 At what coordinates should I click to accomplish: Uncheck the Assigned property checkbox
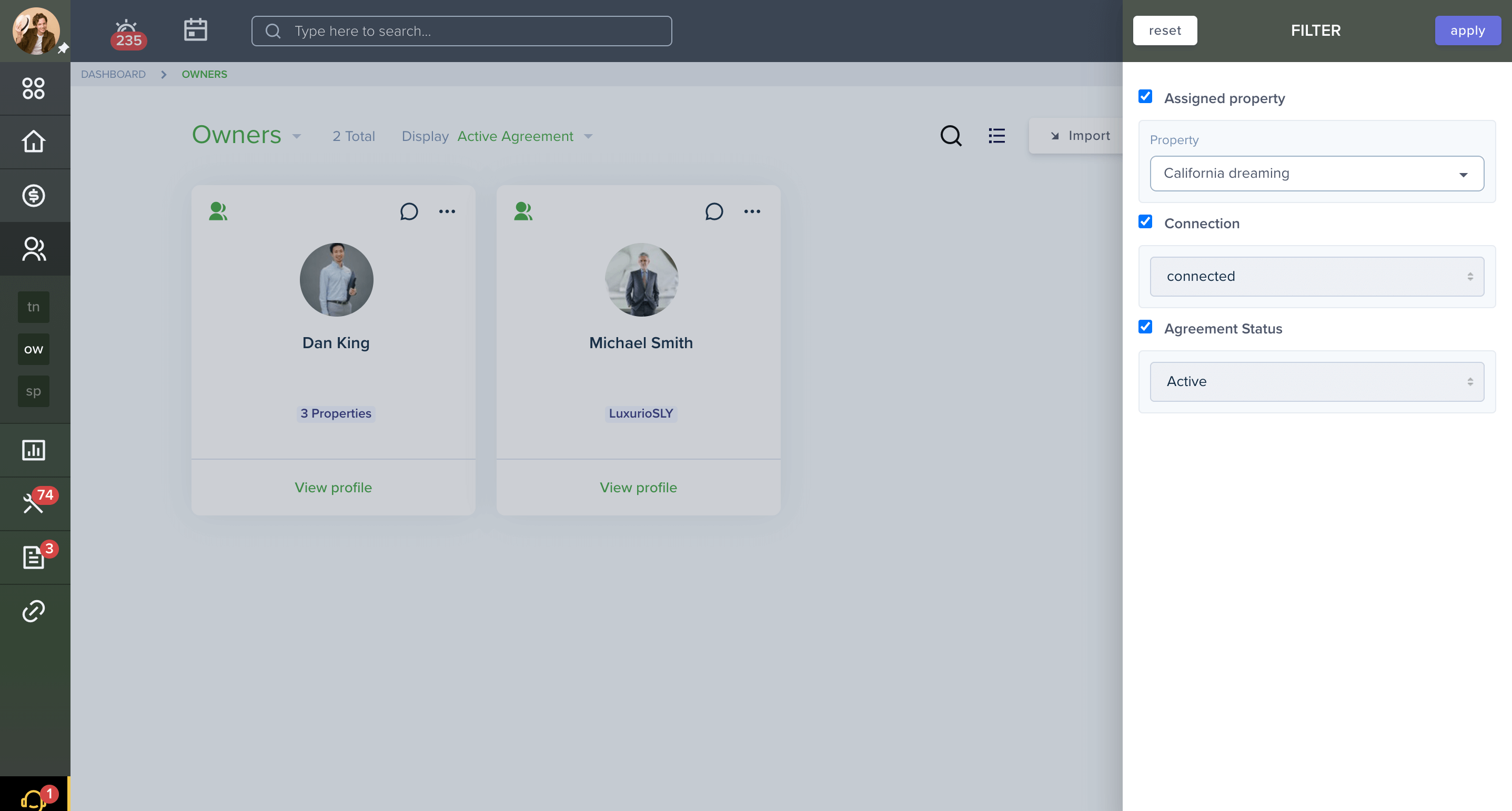click(1145, 96)
